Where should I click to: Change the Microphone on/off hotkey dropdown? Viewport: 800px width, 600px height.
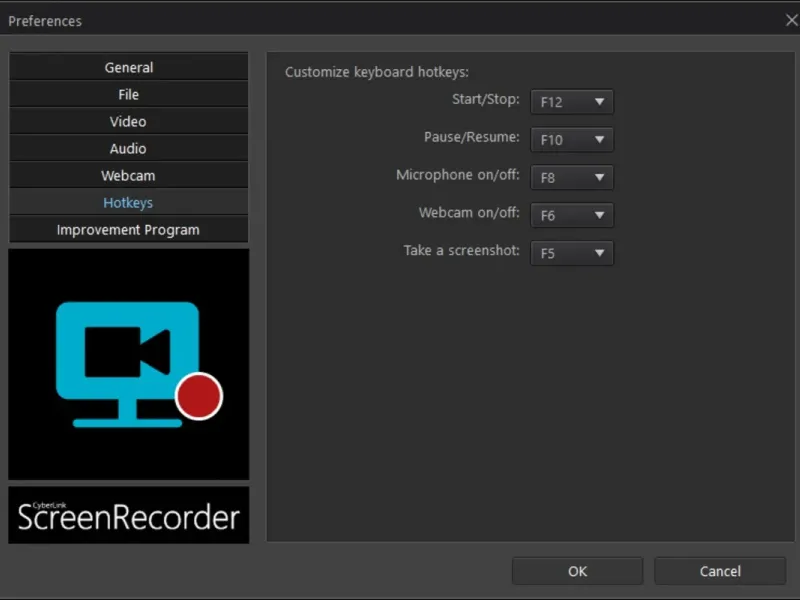[x=572, y=177]
